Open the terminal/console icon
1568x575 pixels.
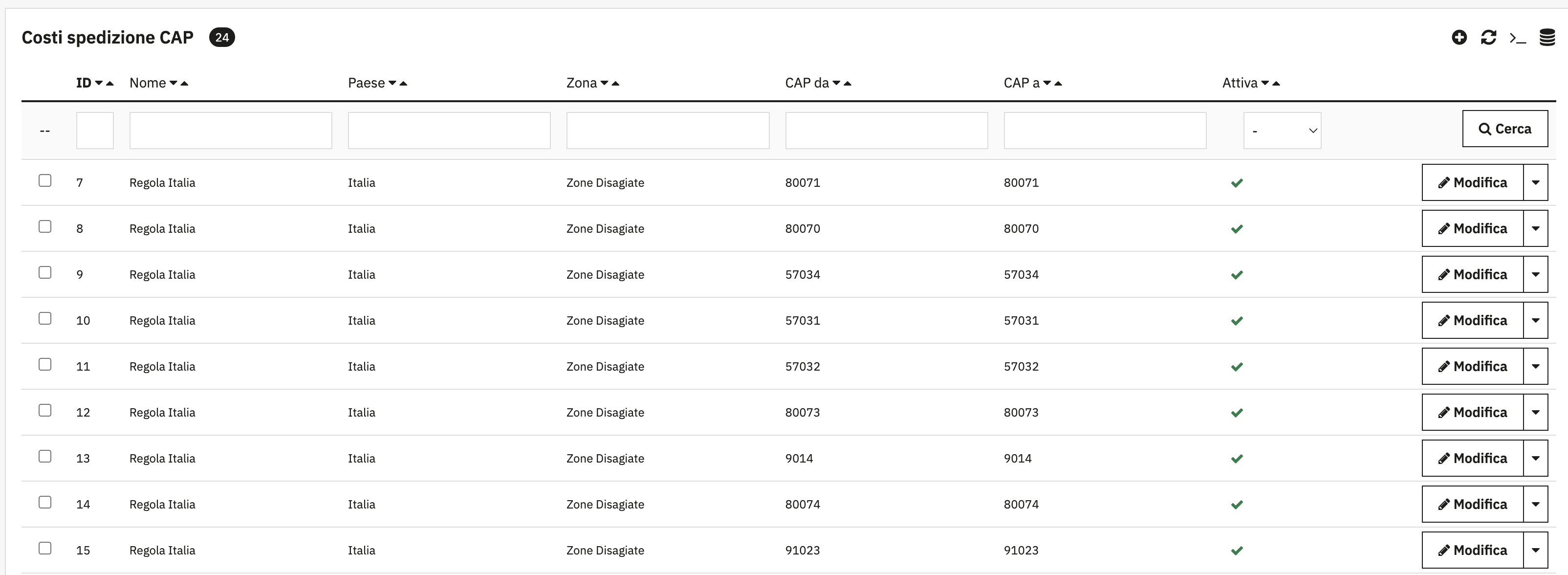point(1518,38)
